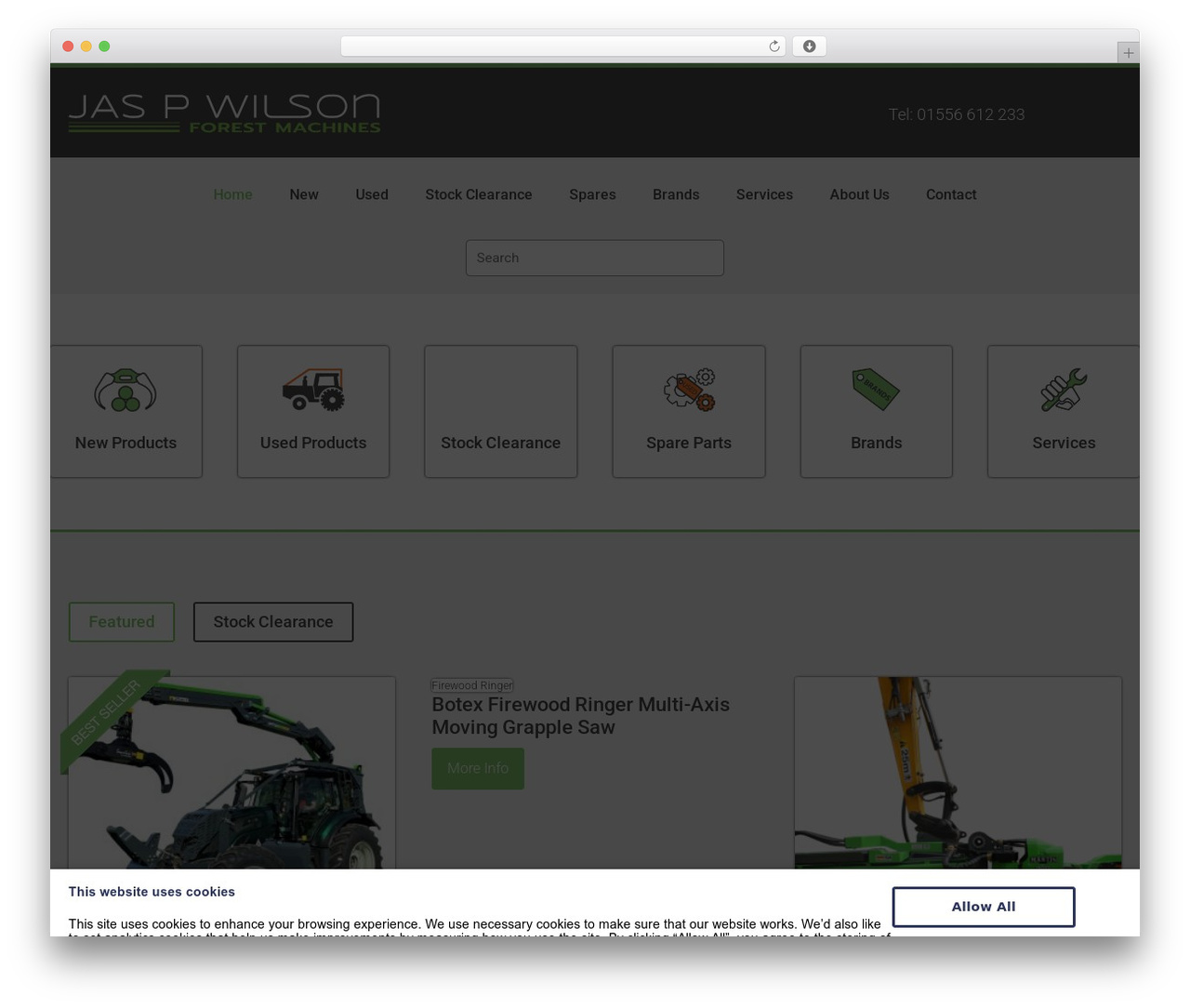Close the browser window red button
Image resolution: width=1190 pixels, height=1008 pixels.
[68, 46]
